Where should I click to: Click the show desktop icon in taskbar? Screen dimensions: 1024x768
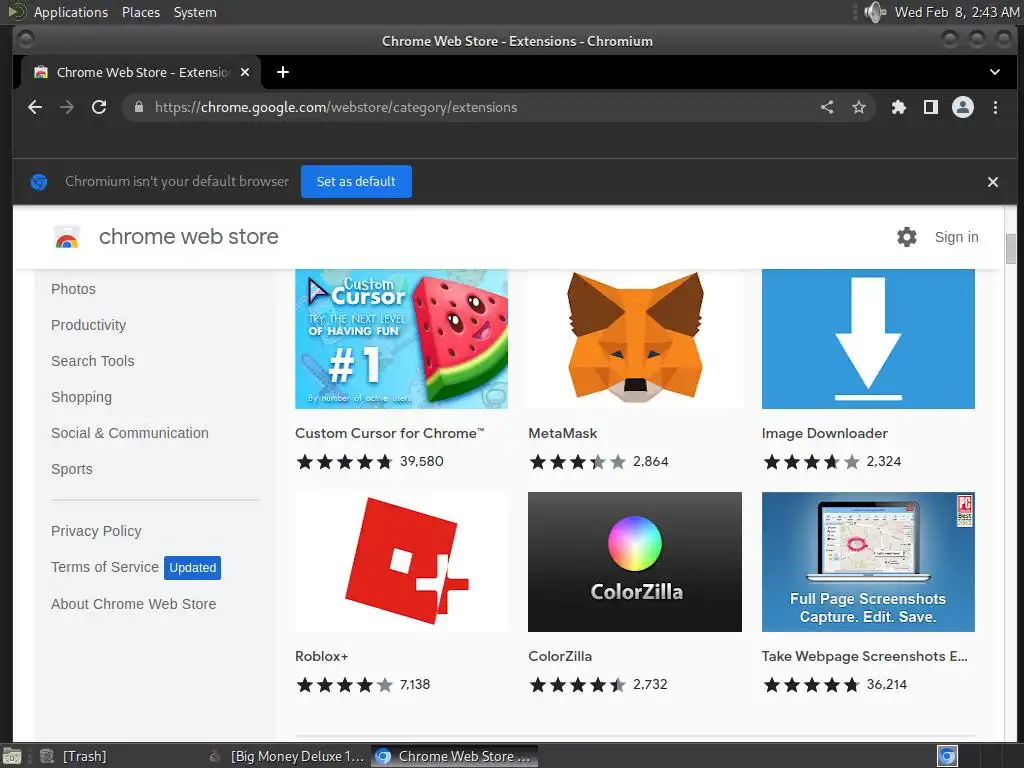click(x=12, y=757)
